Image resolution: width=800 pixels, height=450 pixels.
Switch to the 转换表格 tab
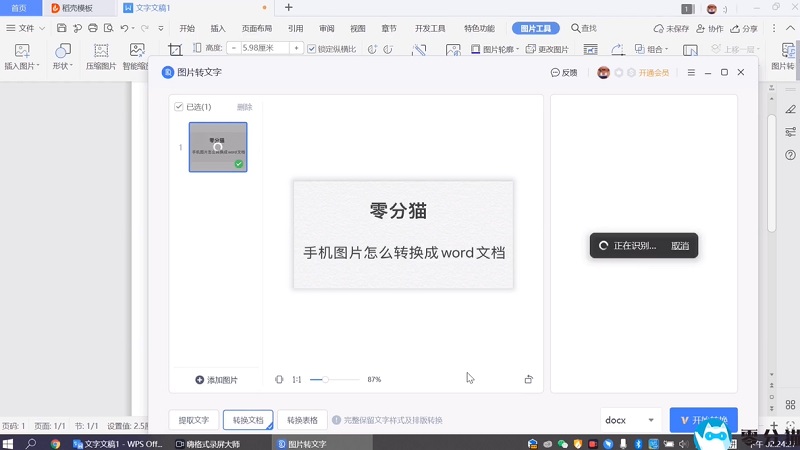(x=302, y=421)
